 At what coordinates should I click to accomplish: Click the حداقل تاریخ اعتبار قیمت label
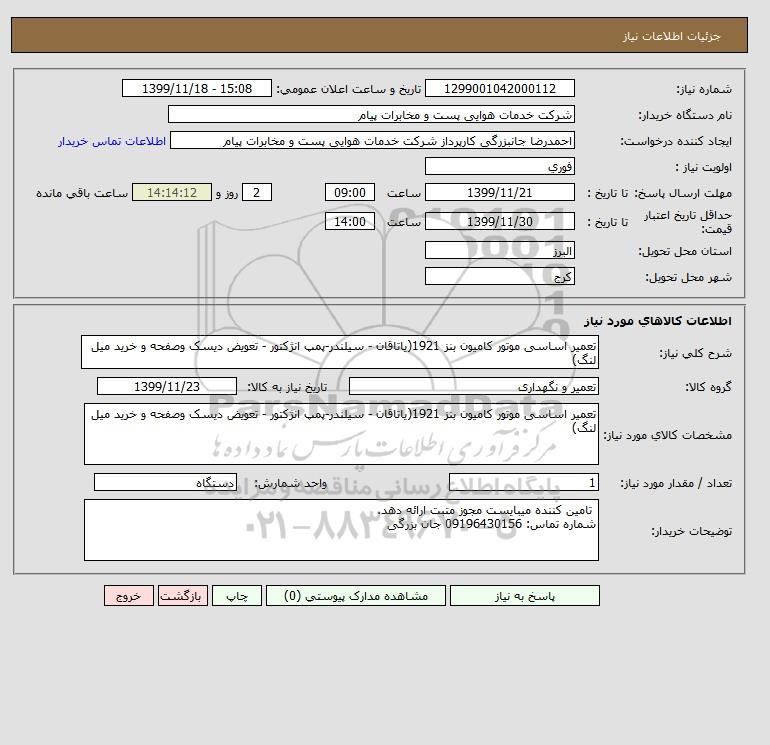[x=688, y=222]
